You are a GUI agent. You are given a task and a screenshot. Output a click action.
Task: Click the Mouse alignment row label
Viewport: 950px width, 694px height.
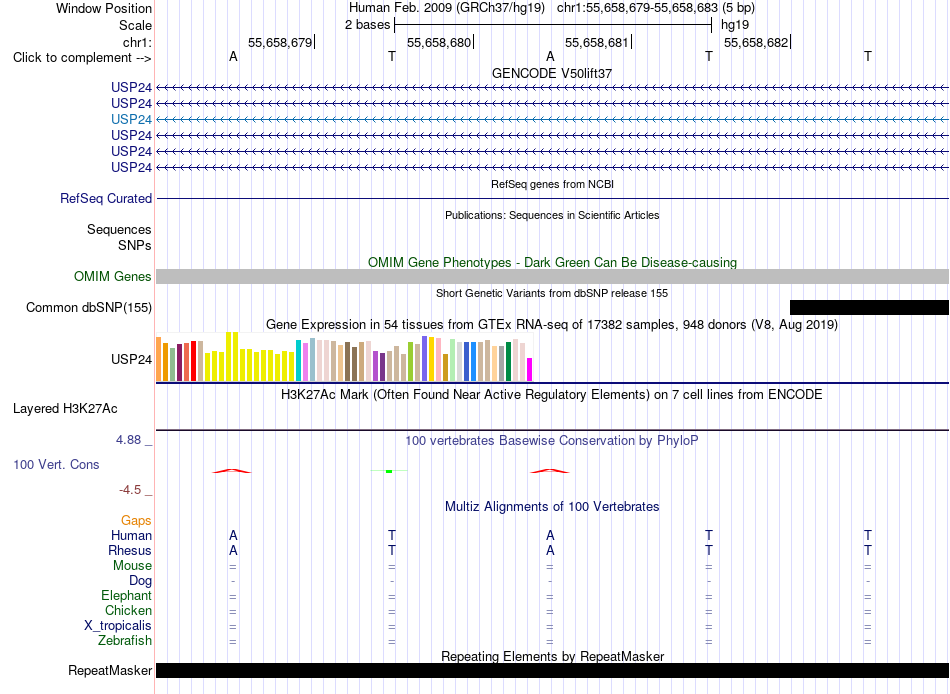[132, 566]
